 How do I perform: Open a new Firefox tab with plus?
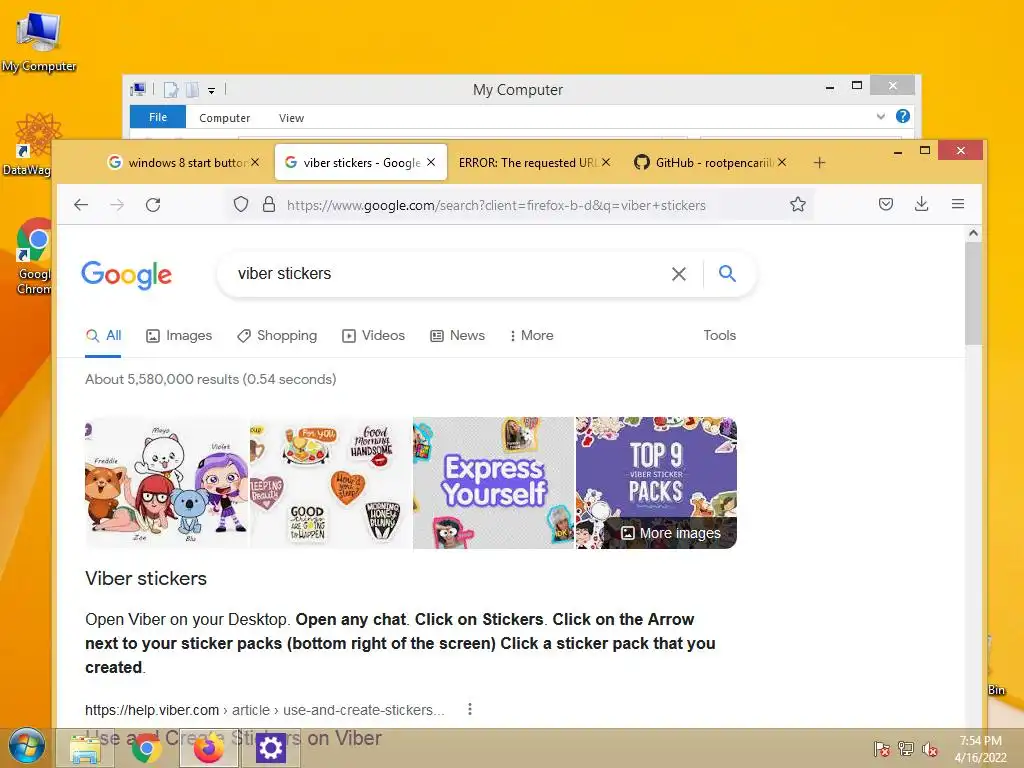coord(820,163)
